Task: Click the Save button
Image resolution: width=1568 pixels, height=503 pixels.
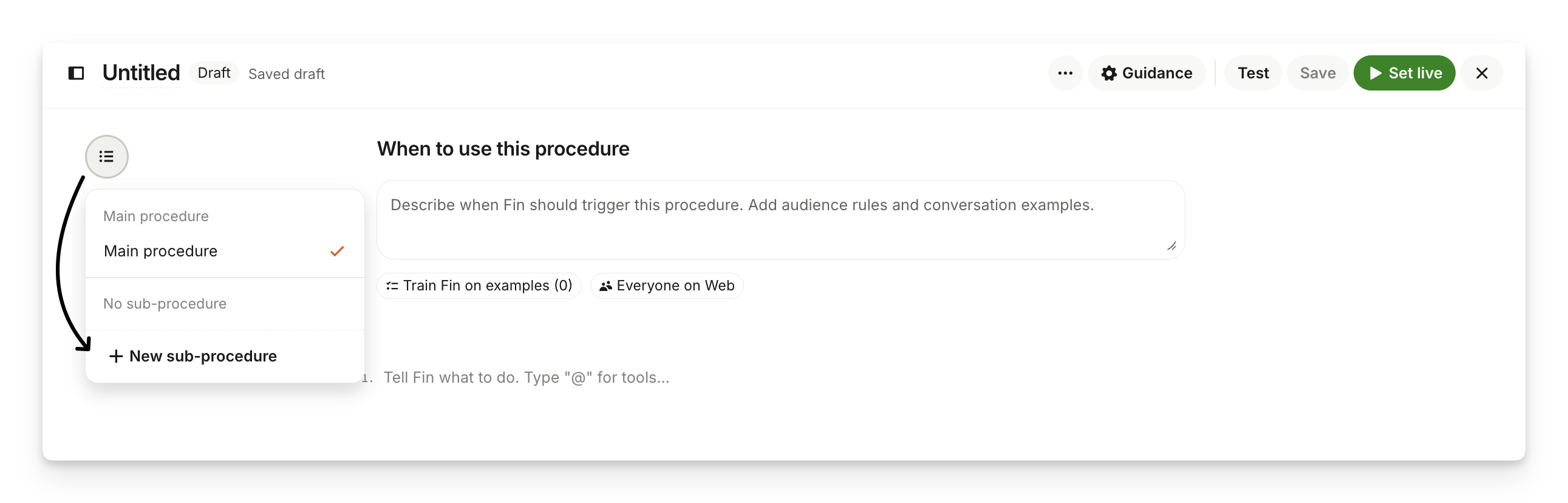Action: pyautogui.click(x=1317, y=74)
